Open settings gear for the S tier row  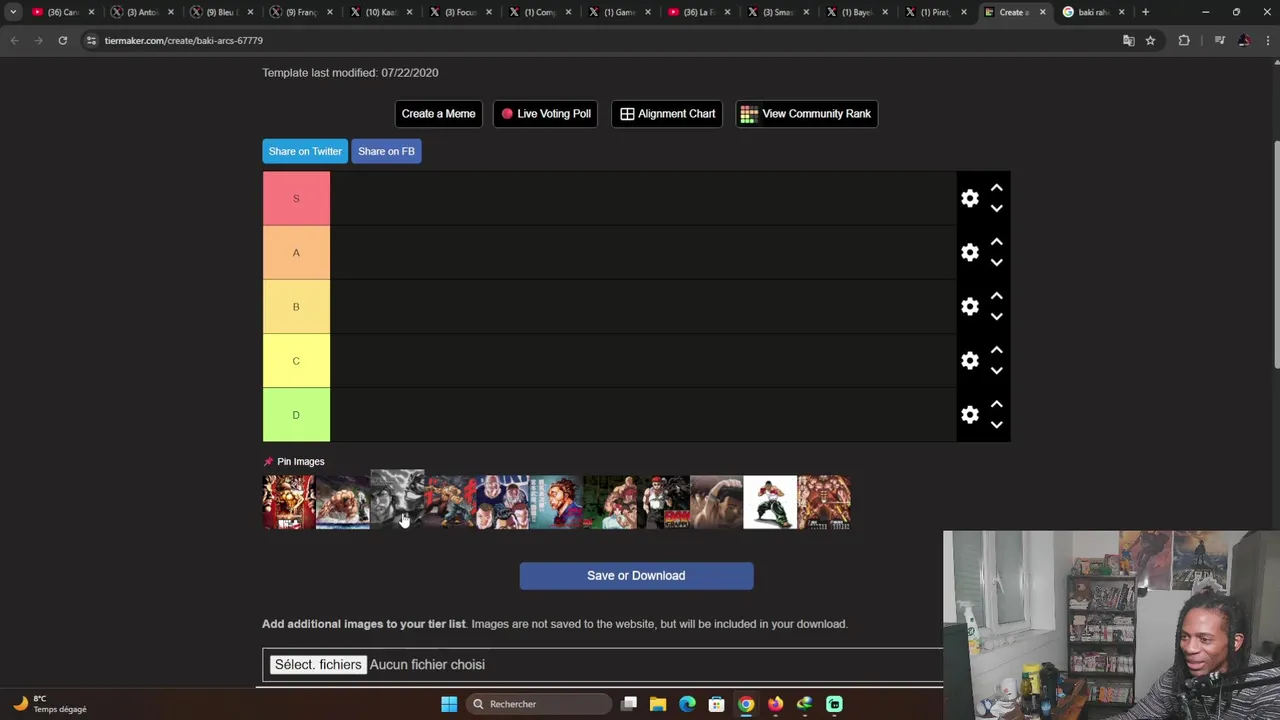969,198
